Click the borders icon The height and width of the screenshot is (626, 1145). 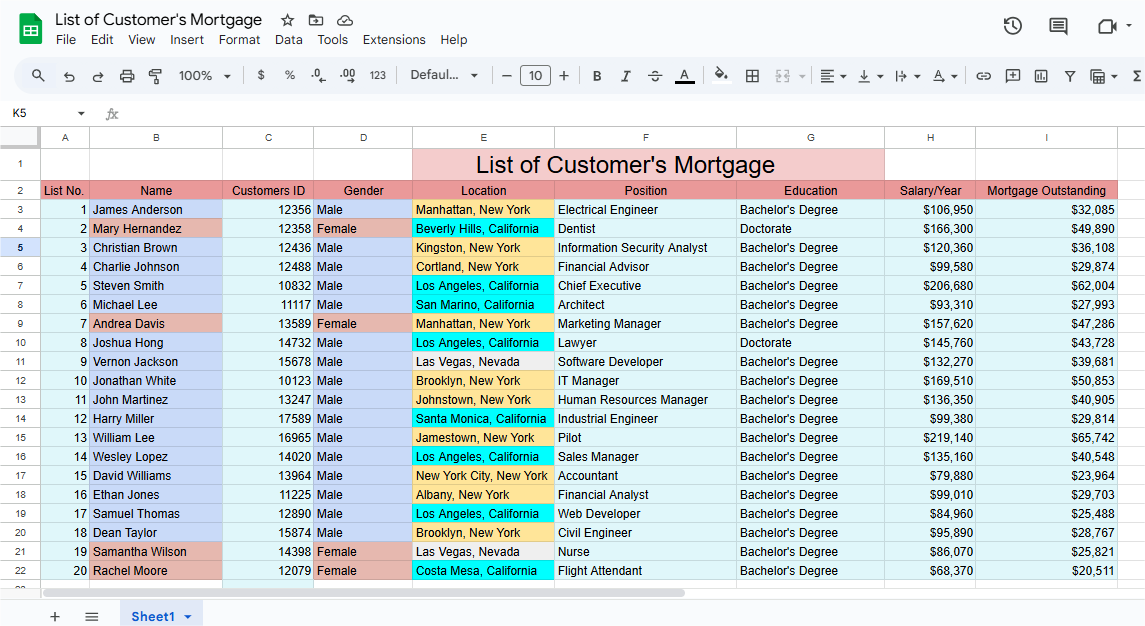click(753, 76)
